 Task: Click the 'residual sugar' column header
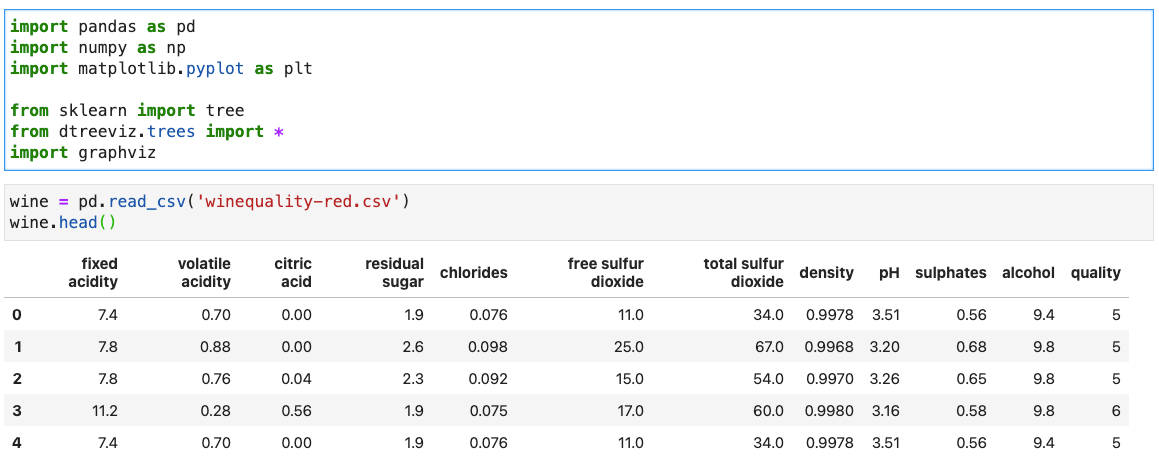click(394, 272)
